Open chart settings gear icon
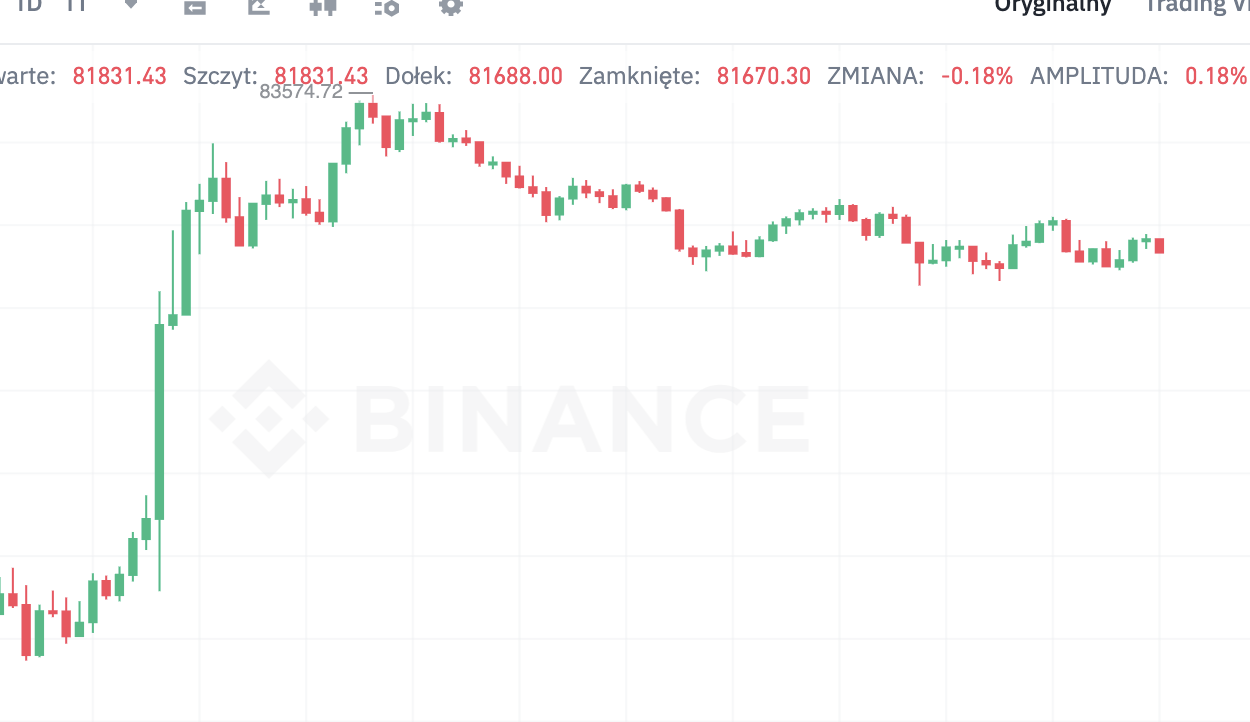 click(451, 6)
